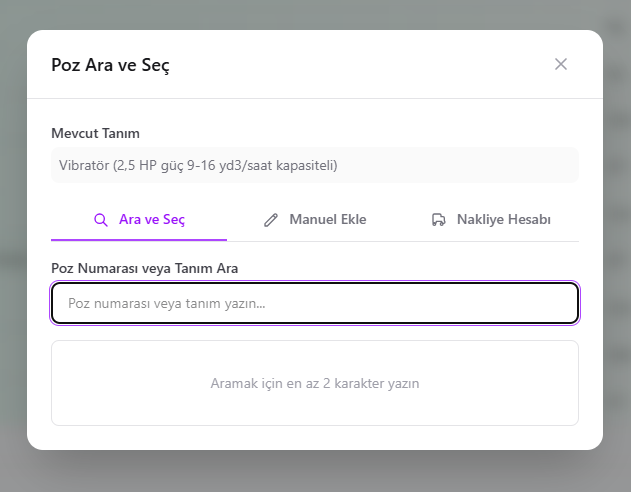Image resolution: width=631 pixels, height=492 pixels.
Task: Click the pencil icon for Manuel Ekle
Action: pyautogui.click(x=271, y=220)
